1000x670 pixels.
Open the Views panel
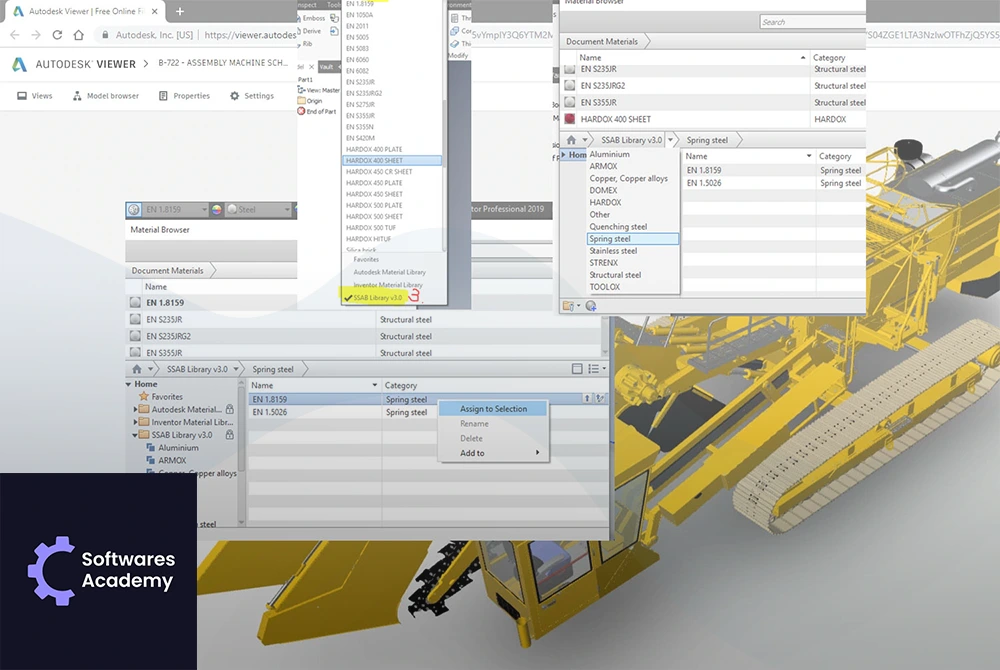click(35, 96)
